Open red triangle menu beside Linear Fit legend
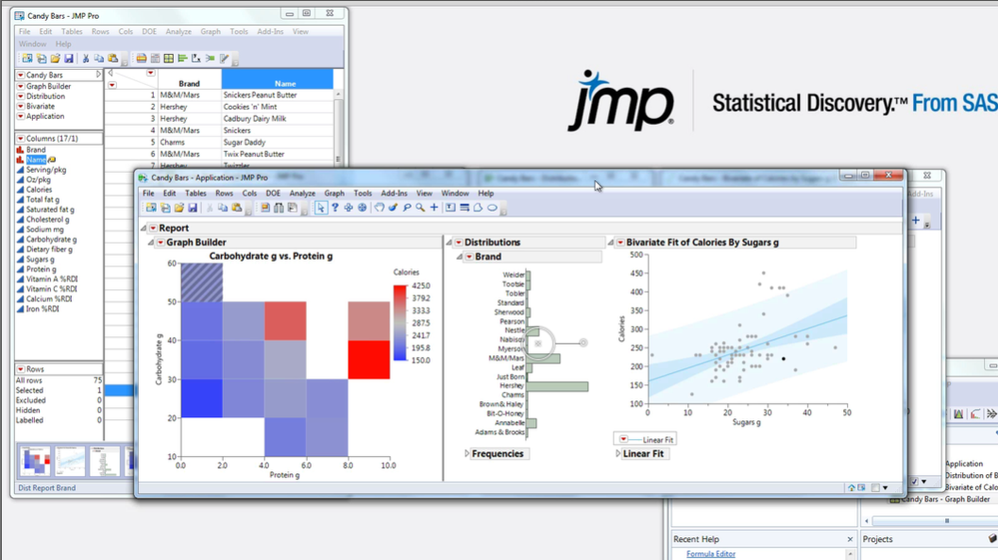 (624, 439)
